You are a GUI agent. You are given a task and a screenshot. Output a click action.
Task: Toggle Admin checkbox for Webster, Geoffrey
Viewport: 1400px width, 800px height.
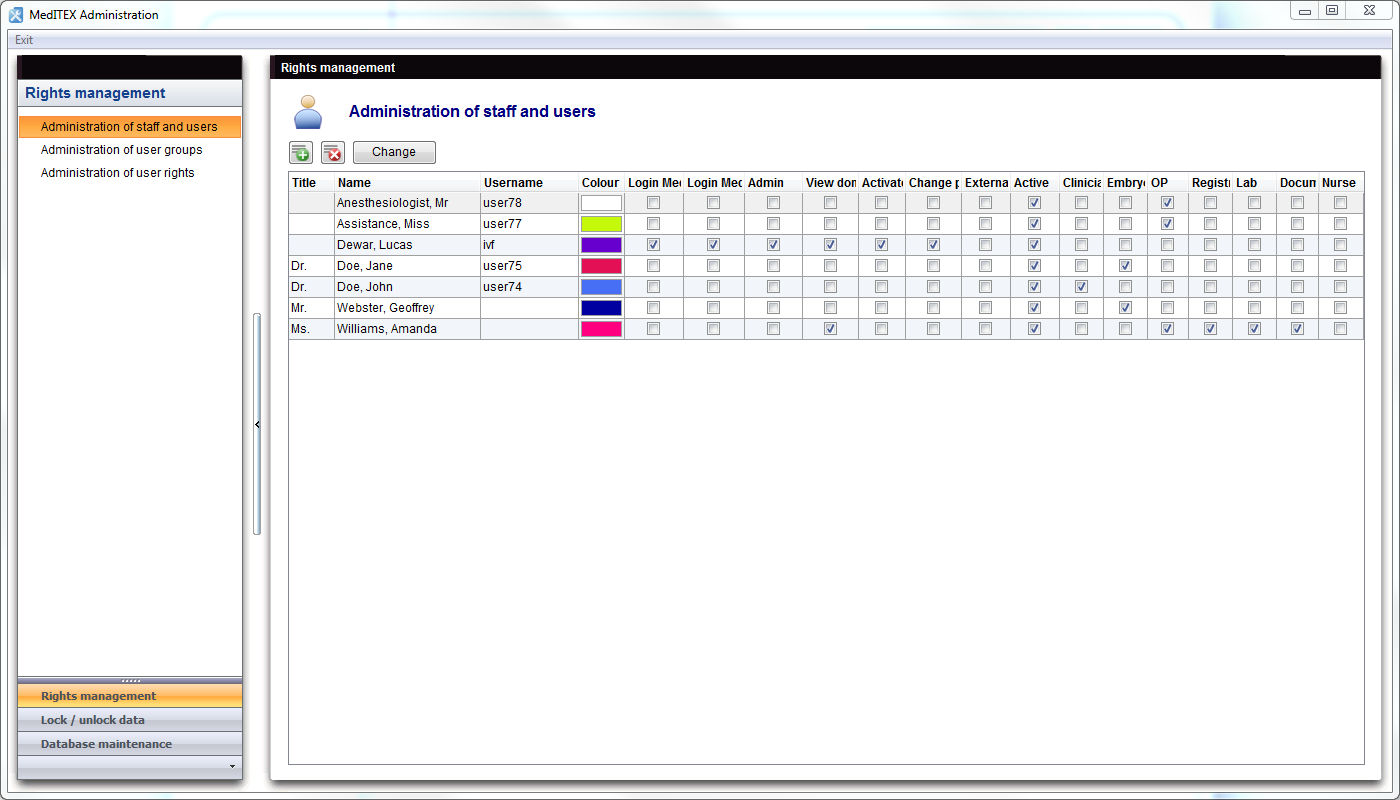point(773,308)
